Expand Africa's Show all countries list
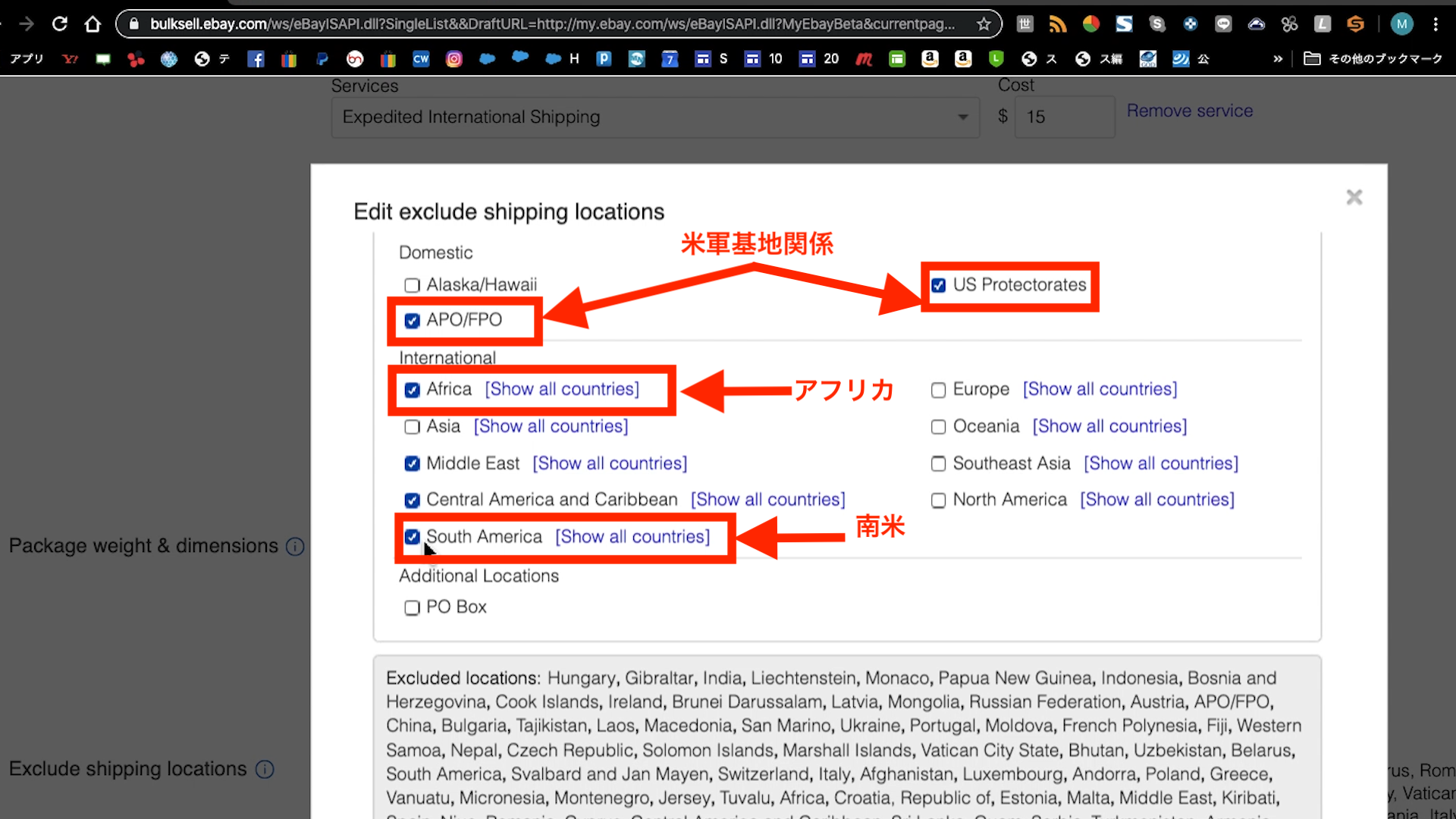This screenshot has height=819, width=1456. pos(562,389)
